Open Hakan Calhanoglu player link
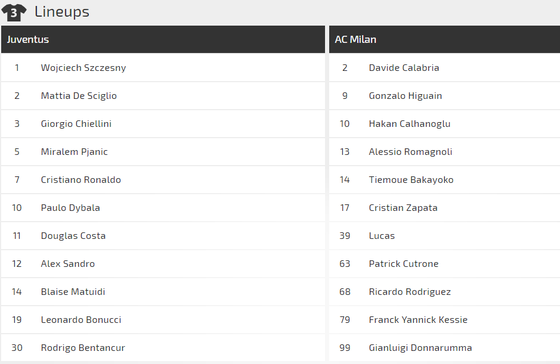This screenshot has height=364, width=560. click(x=409, y=124)
